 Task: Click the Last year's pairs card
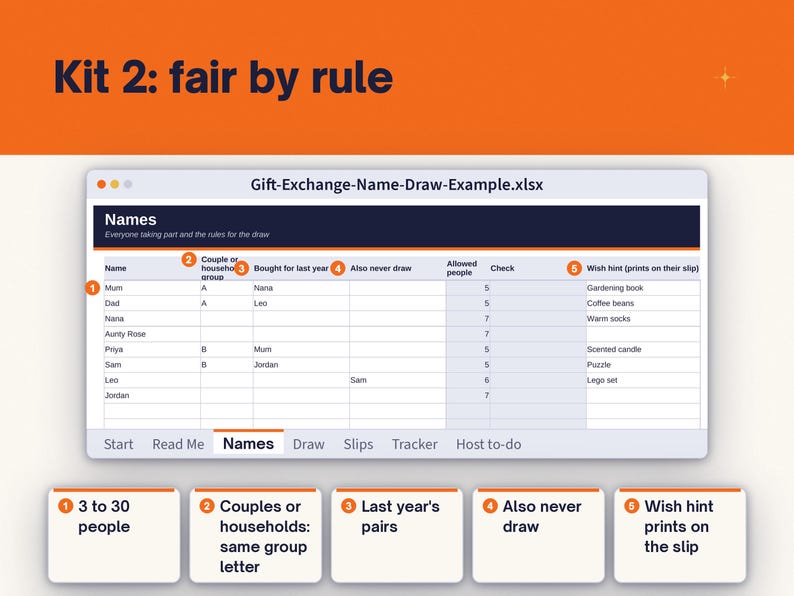[x=397, y=535]
